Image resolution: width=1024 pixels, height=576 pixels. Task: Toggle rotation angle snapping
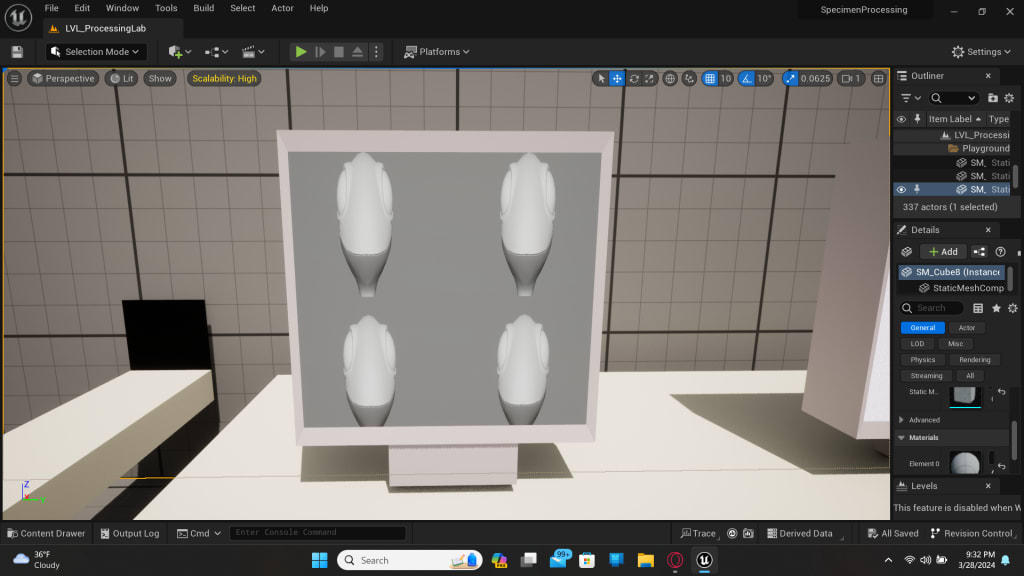click(x=746, y=78)
